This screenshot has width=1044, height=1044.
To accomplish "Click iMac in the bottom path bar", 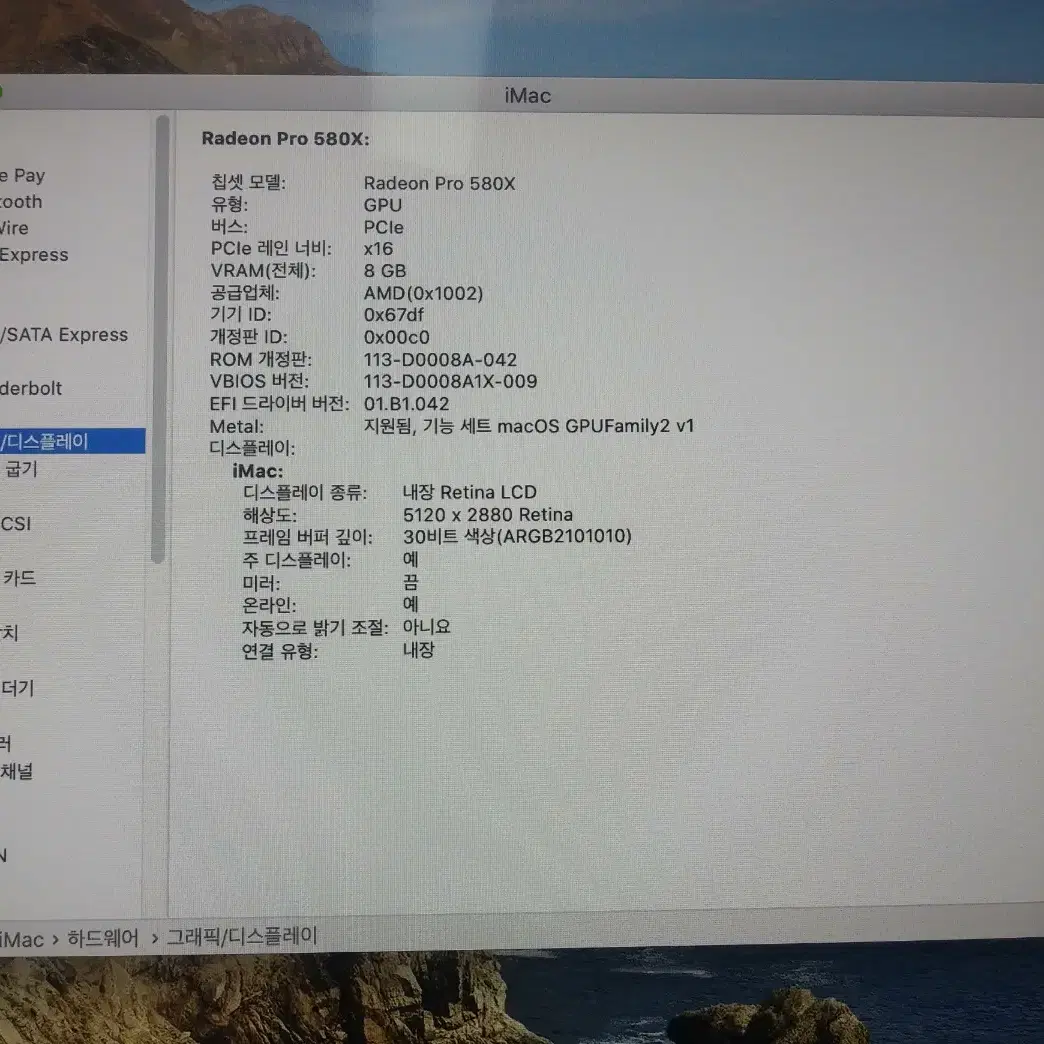I will pos(22,939).
